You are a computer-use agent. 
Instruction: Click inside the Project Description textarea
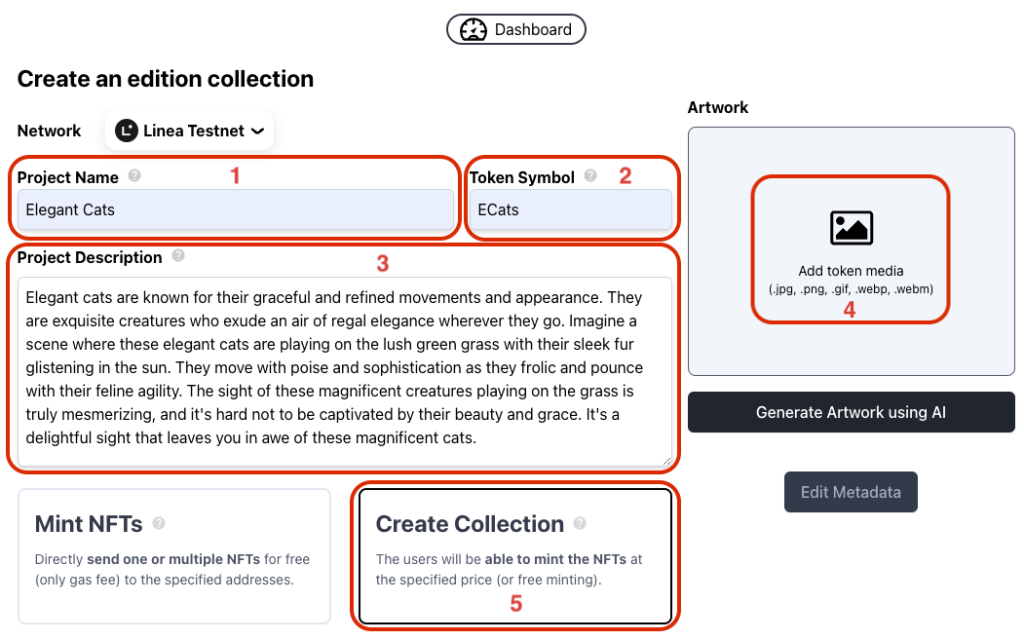[x=343, y=370]
